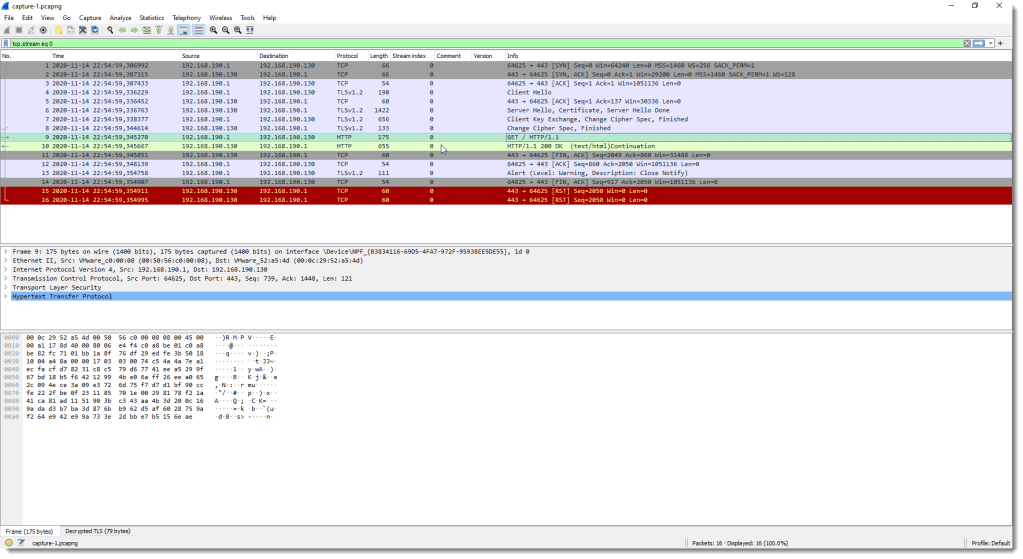Toggle auto-scroll during live capture
1023x559 pixels.
pyautogui.click(x=185, y=30)
